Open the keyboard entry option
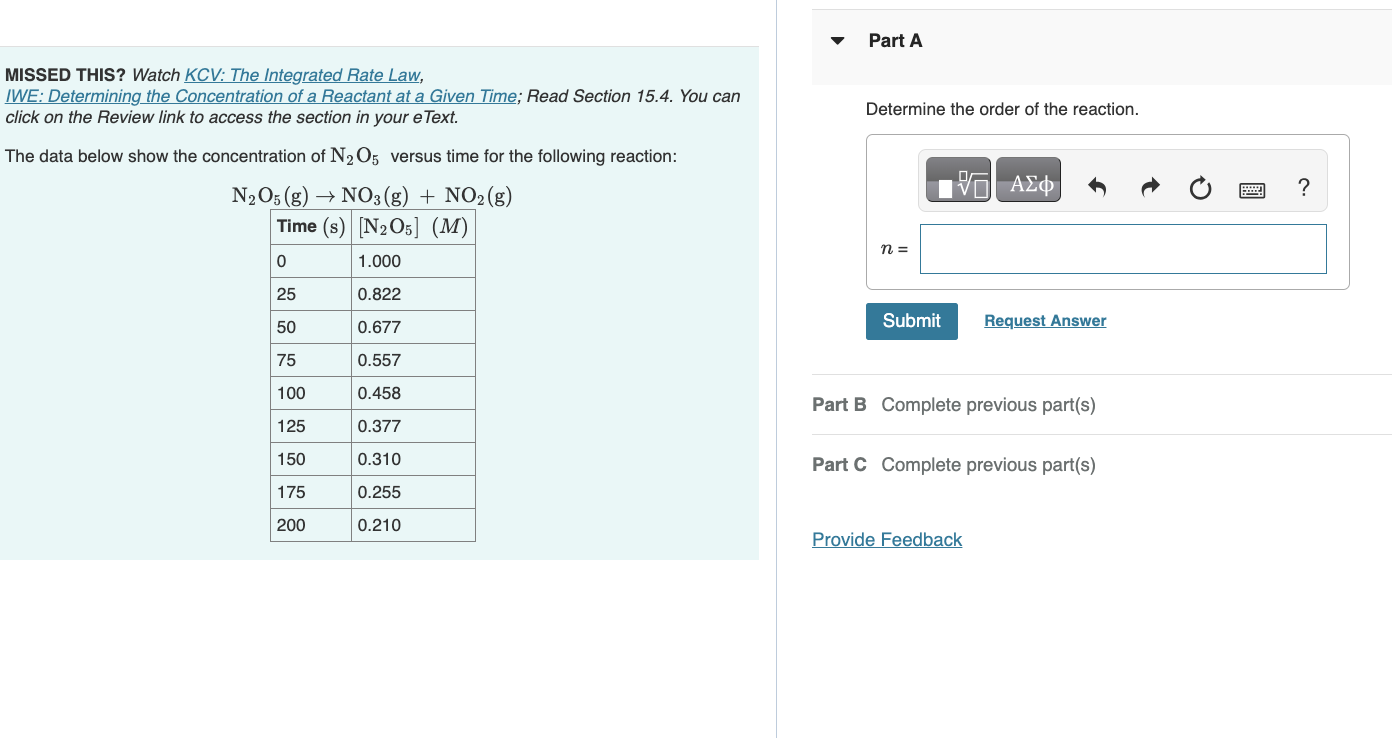The height and width of the screenshot is (738, 1392). click(x=1252, y=189)
